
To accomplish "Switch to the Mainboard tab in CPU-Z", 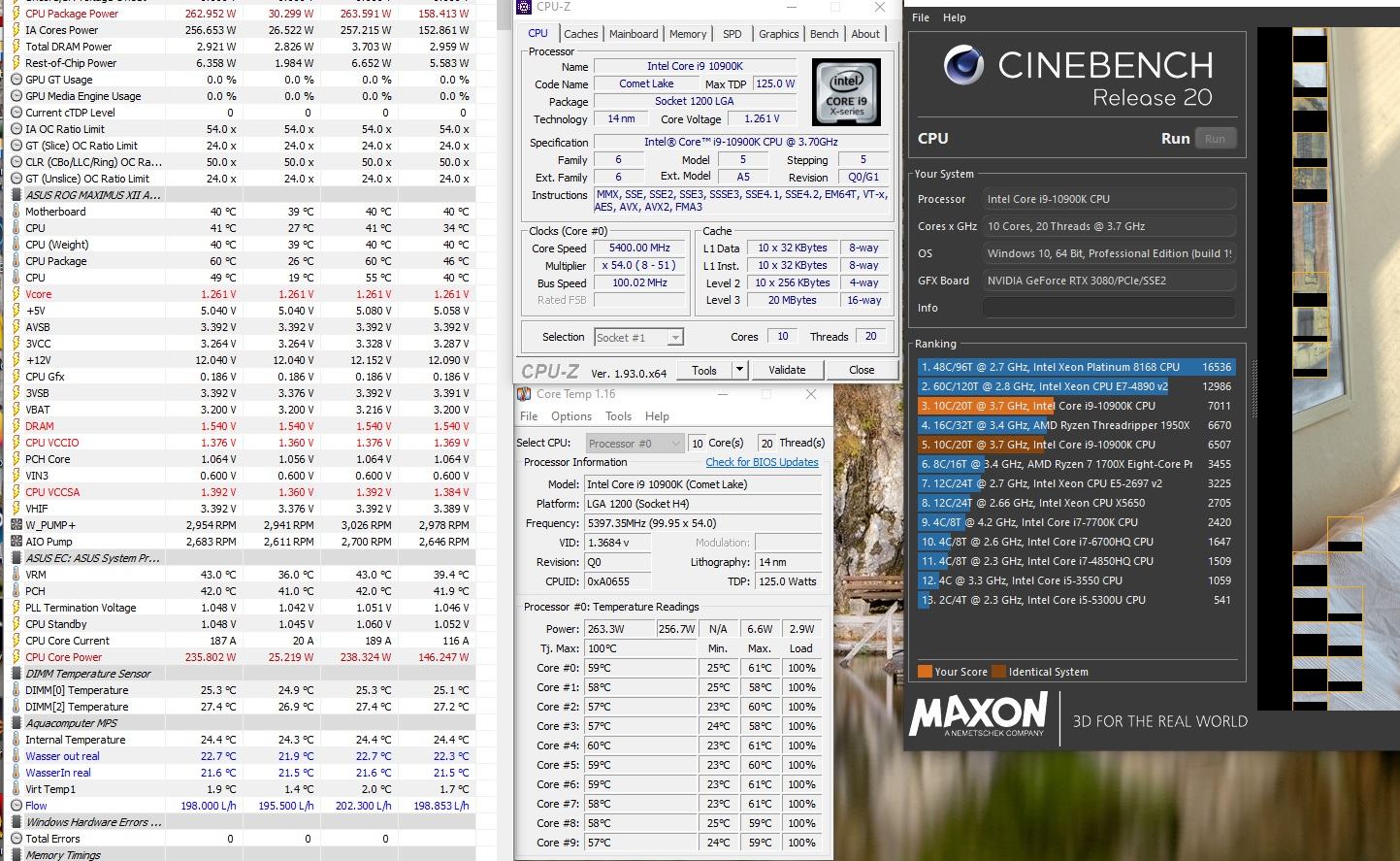I will (x=634, y=34).
